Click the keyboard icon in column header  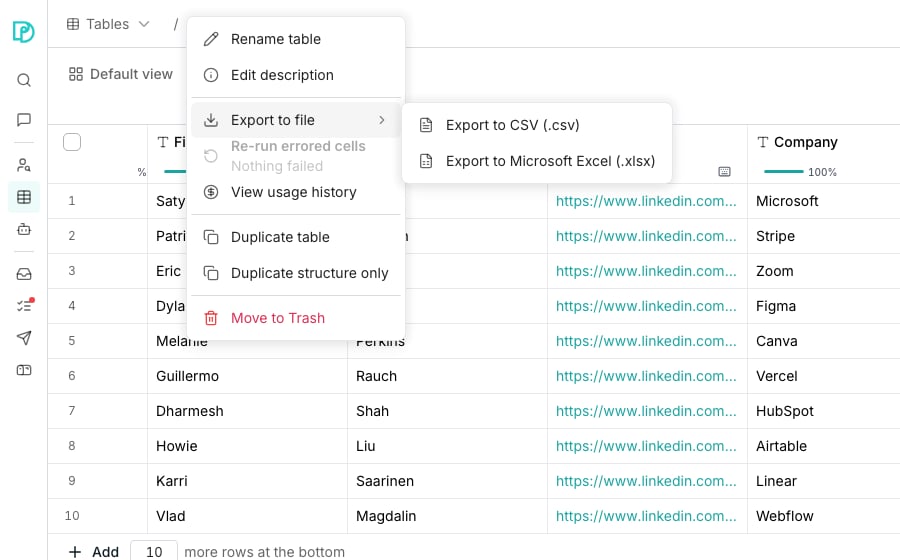click(724, 172)
